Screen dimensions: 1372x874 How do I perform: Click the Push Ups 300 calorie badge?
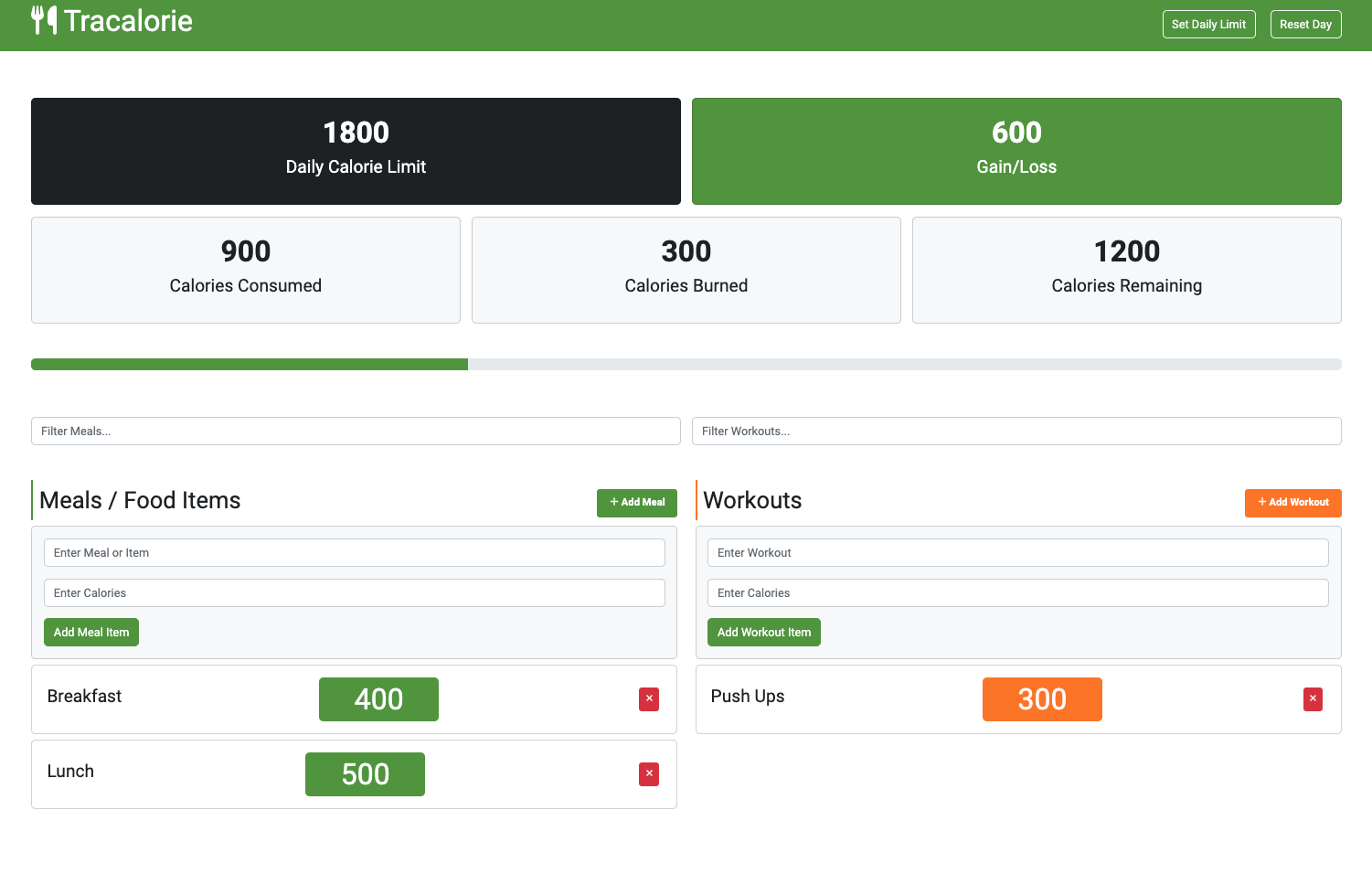[x=1042, y=699]
